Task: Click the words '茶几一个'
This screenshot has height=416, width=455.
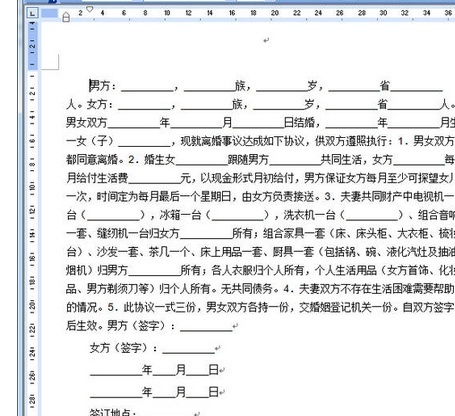Action: point(169,252)
